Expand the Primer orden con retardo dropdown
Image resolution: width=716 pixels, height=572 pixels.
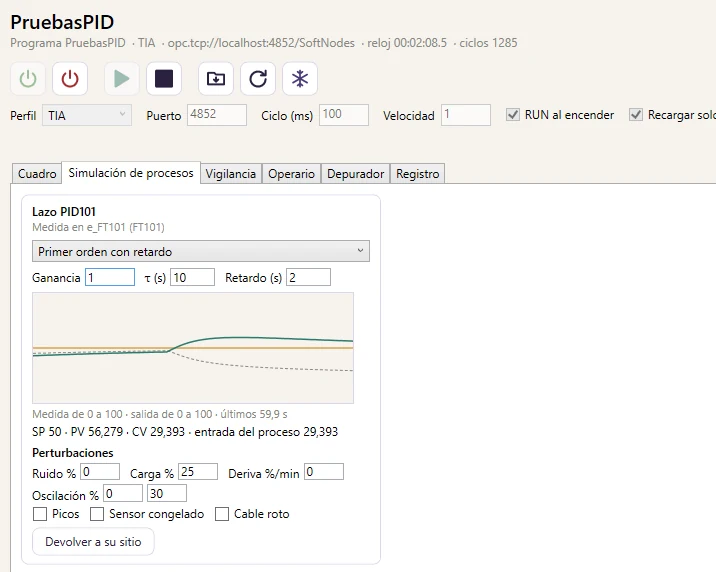point(201,252)
